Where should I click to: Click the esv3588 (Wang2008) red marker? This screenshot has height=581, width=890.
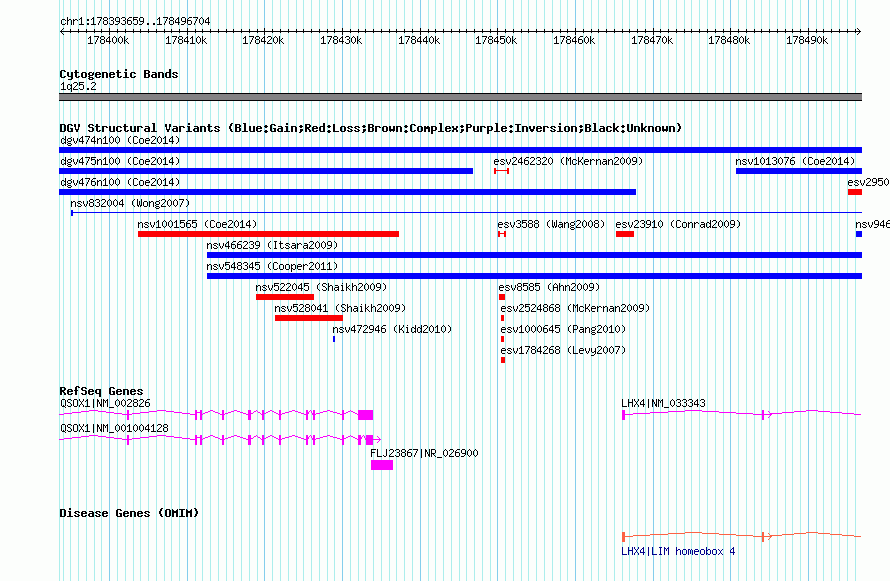pos(502,234)
